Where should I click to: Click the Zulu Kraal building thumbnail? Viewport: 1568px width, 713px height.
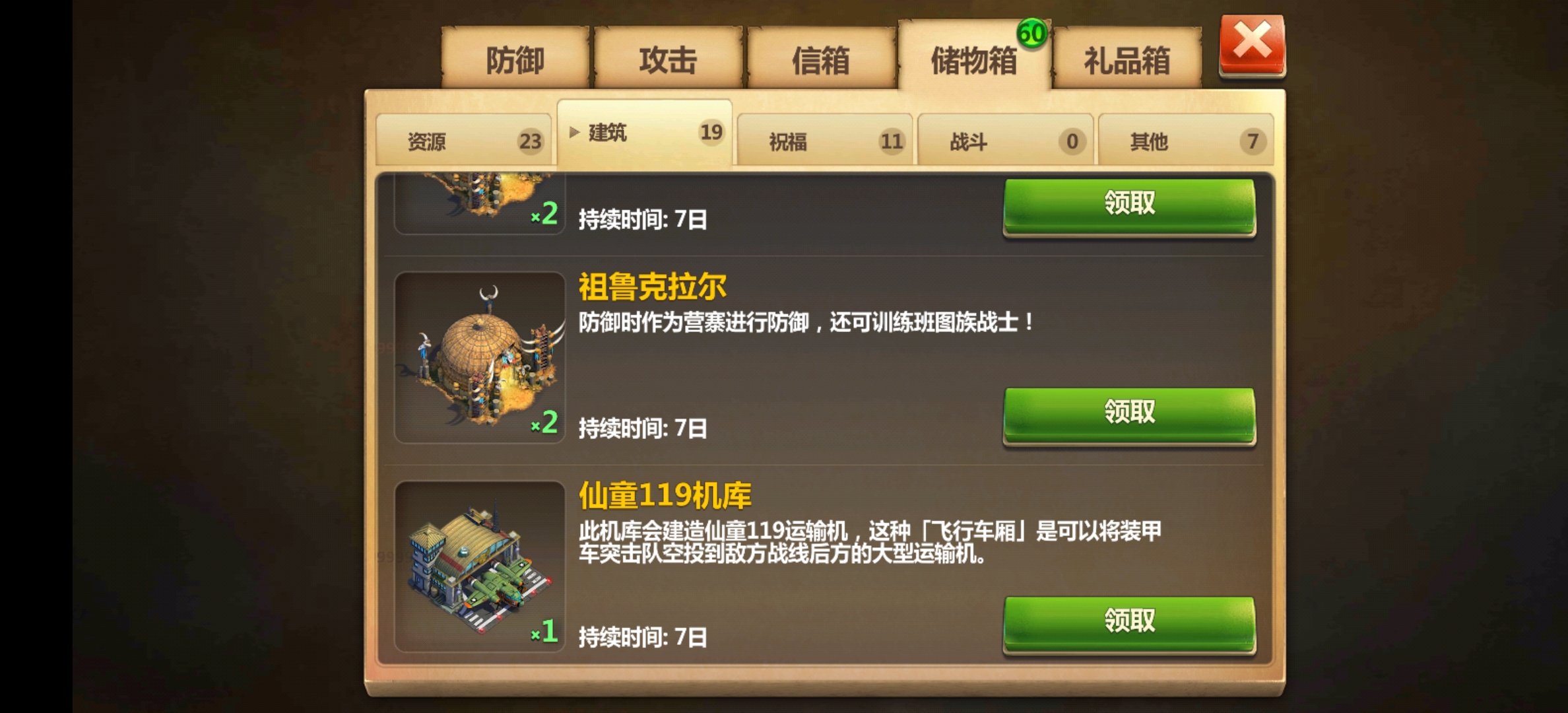480,357
